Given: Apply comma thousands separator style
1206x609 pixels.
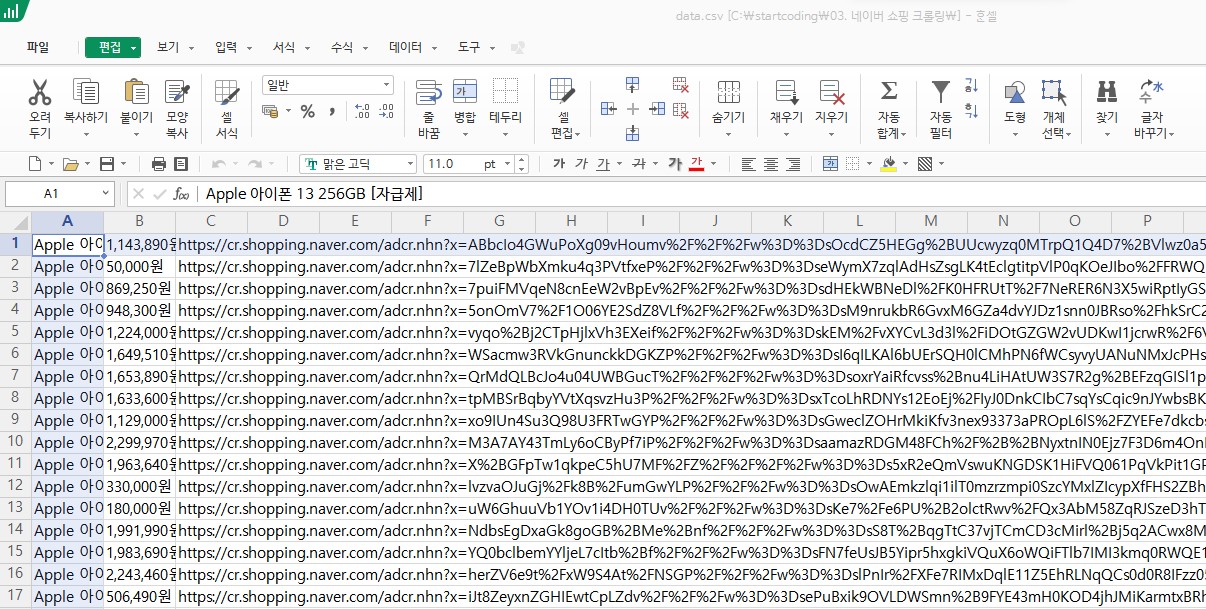Looking at the screenshot, I should [332, 111].
